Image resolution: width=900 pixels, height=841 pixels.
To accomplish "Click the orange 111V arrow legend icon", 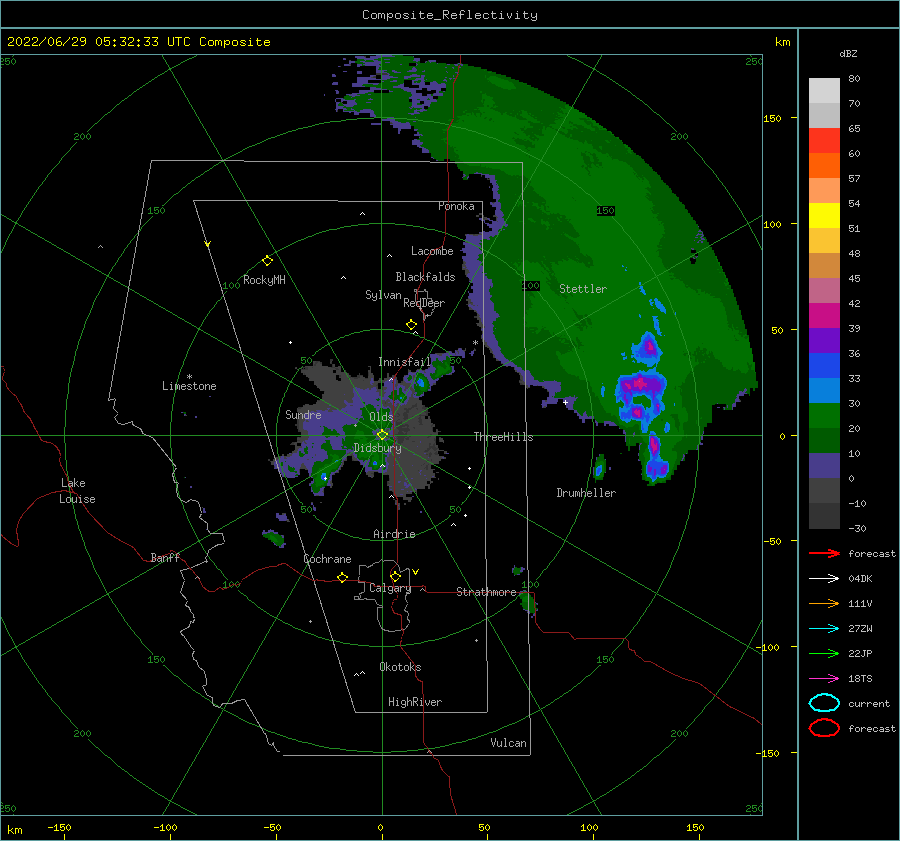I will (x=824, y=603).
